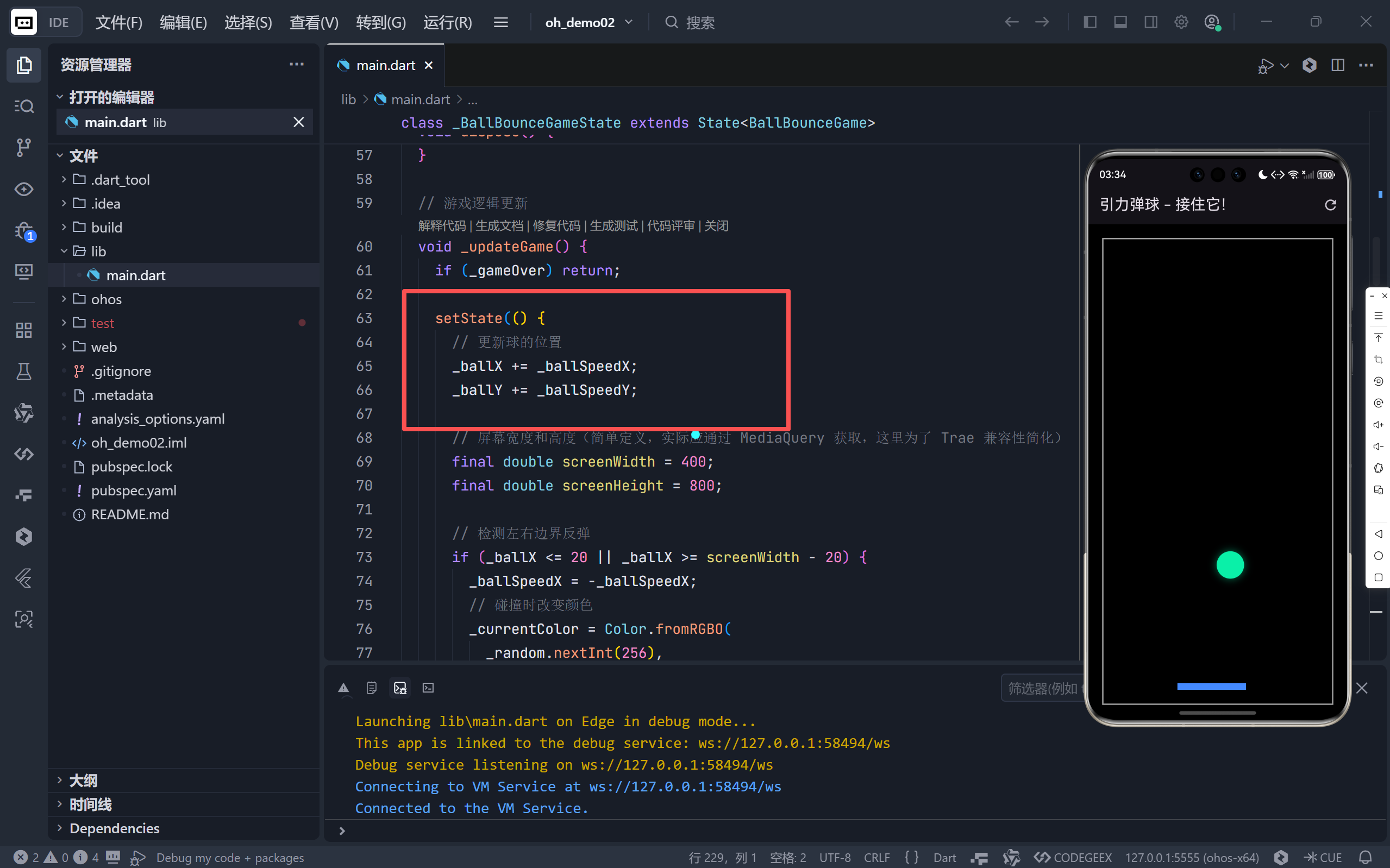Split the editor to the right

pyautogui.click(x=1337, y=65)
